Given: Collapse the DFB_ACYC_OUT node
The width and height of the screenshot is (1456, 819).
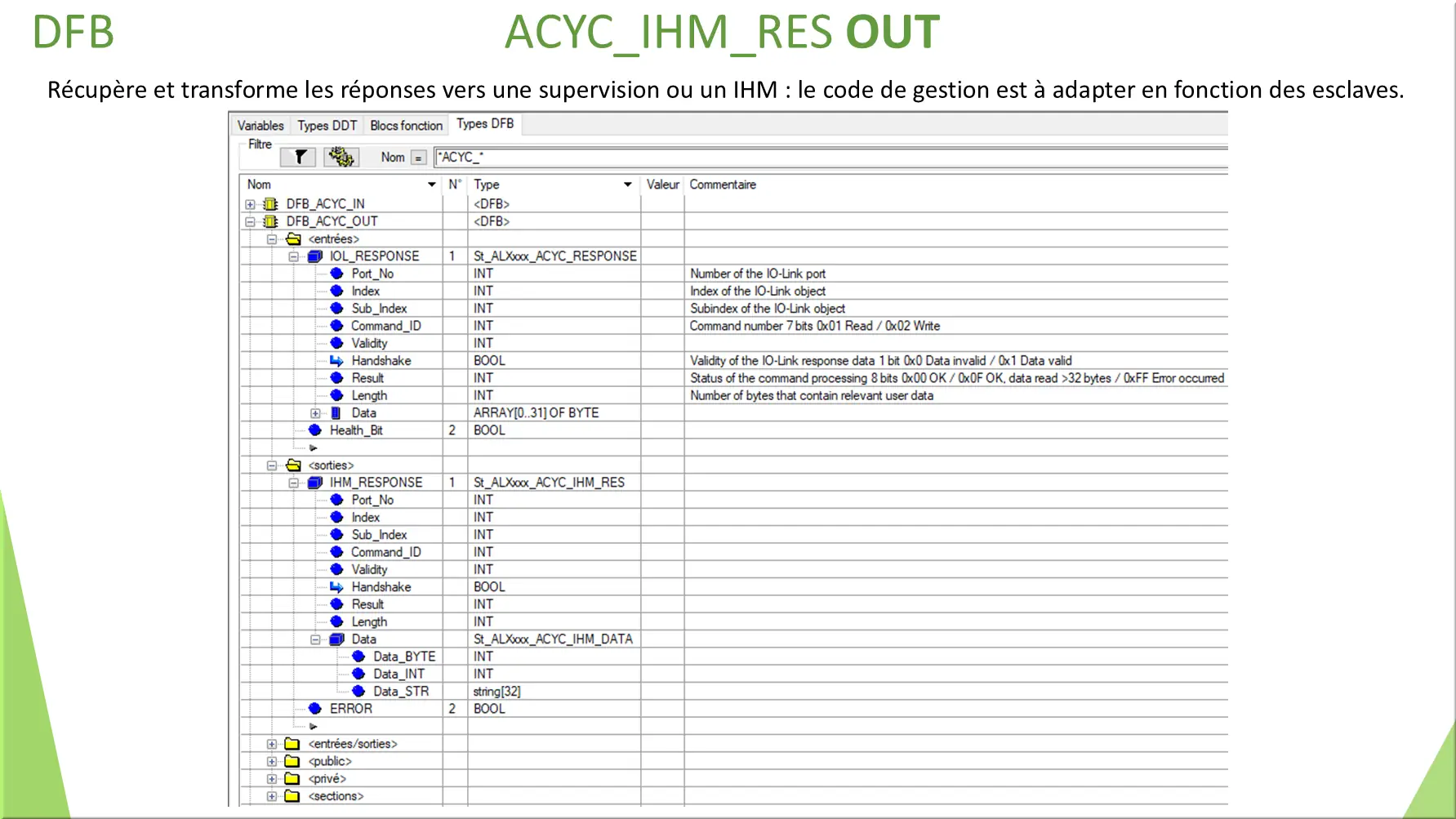Looking at the screenshot, I should [250, 221].
